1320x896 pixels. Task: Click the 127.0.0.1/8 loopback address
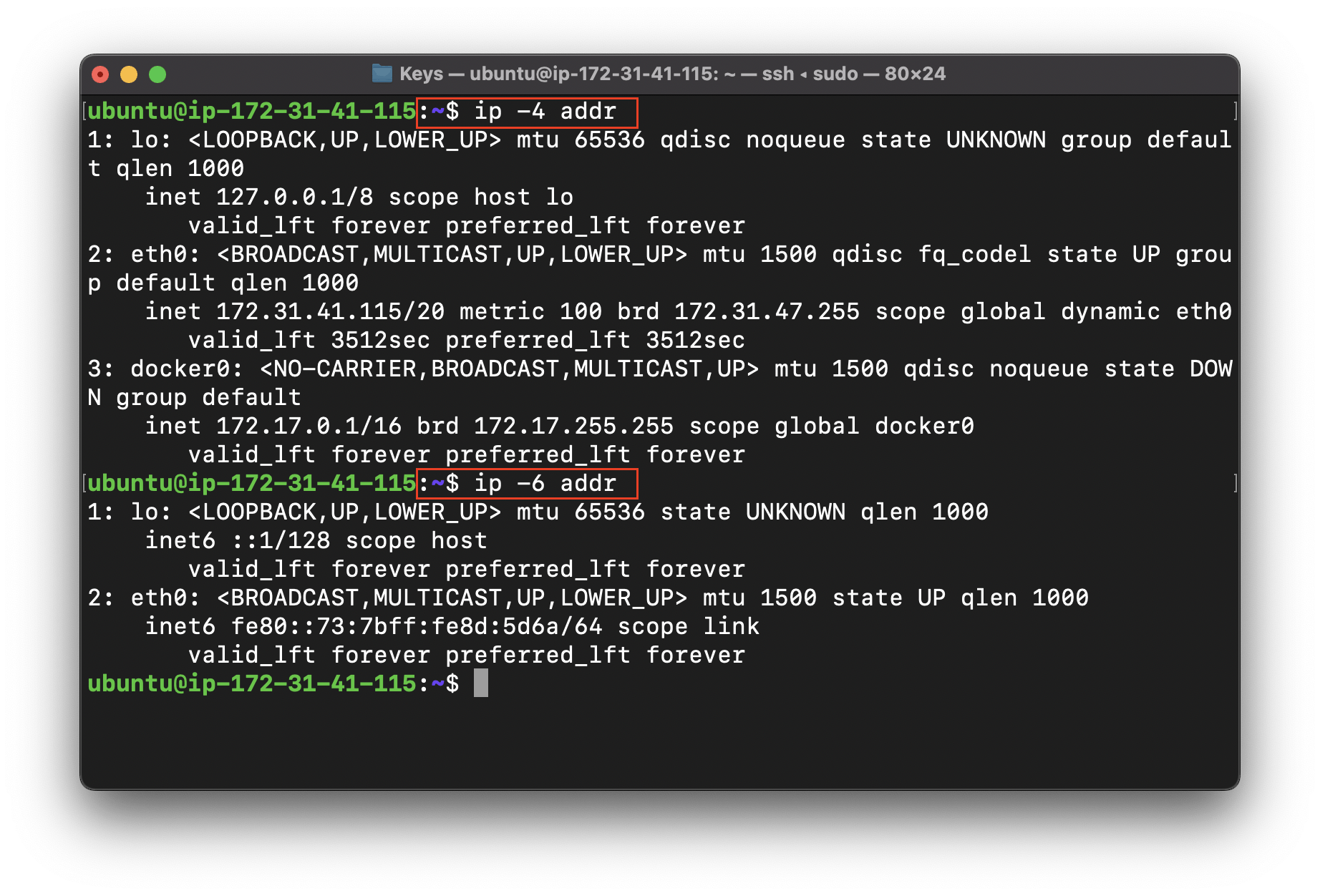[295, 198]
